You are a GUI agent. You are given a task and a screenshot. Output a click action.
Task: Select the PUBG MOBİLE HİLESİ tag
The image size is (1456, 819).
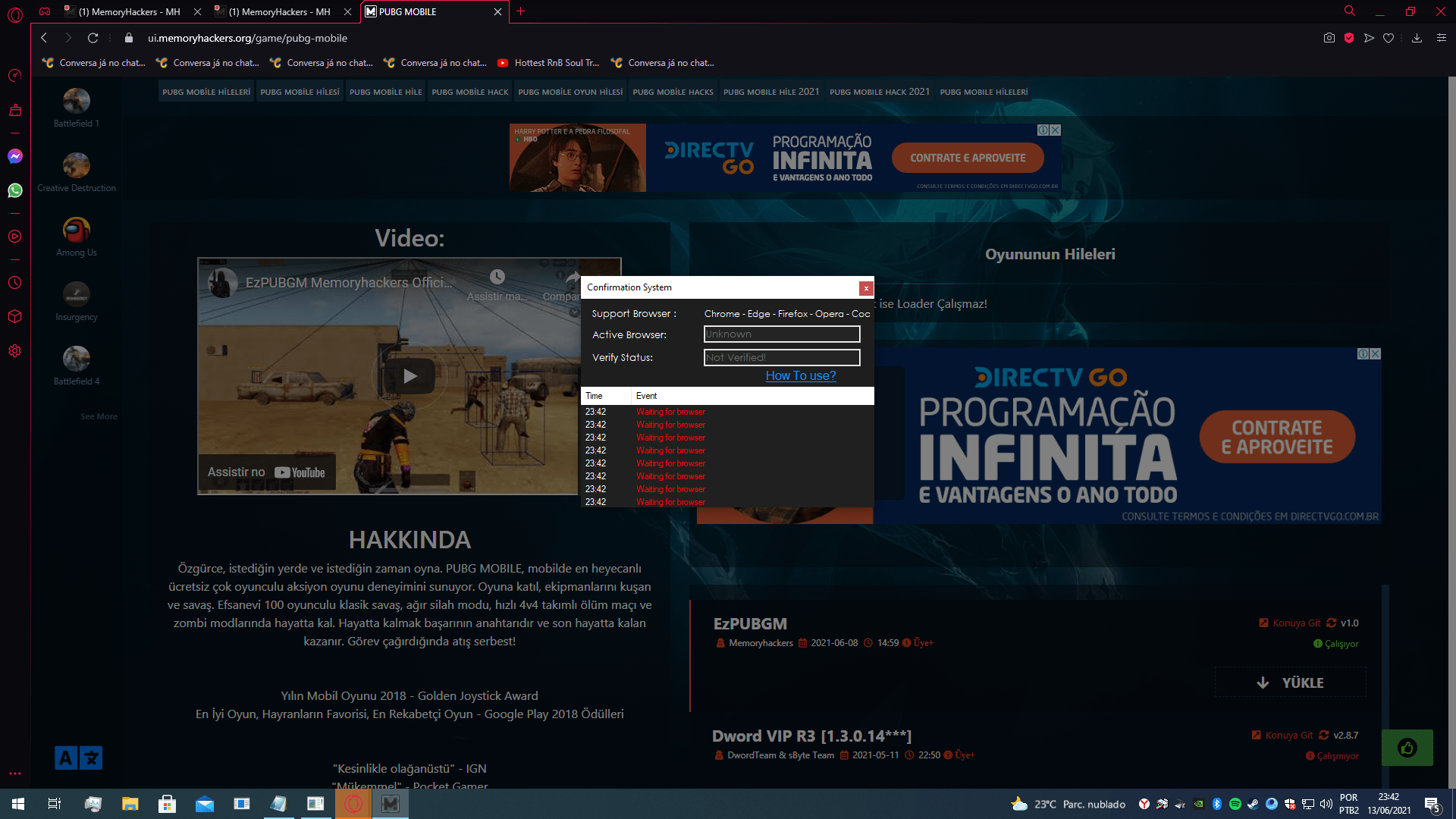click(x=300, y=93)
